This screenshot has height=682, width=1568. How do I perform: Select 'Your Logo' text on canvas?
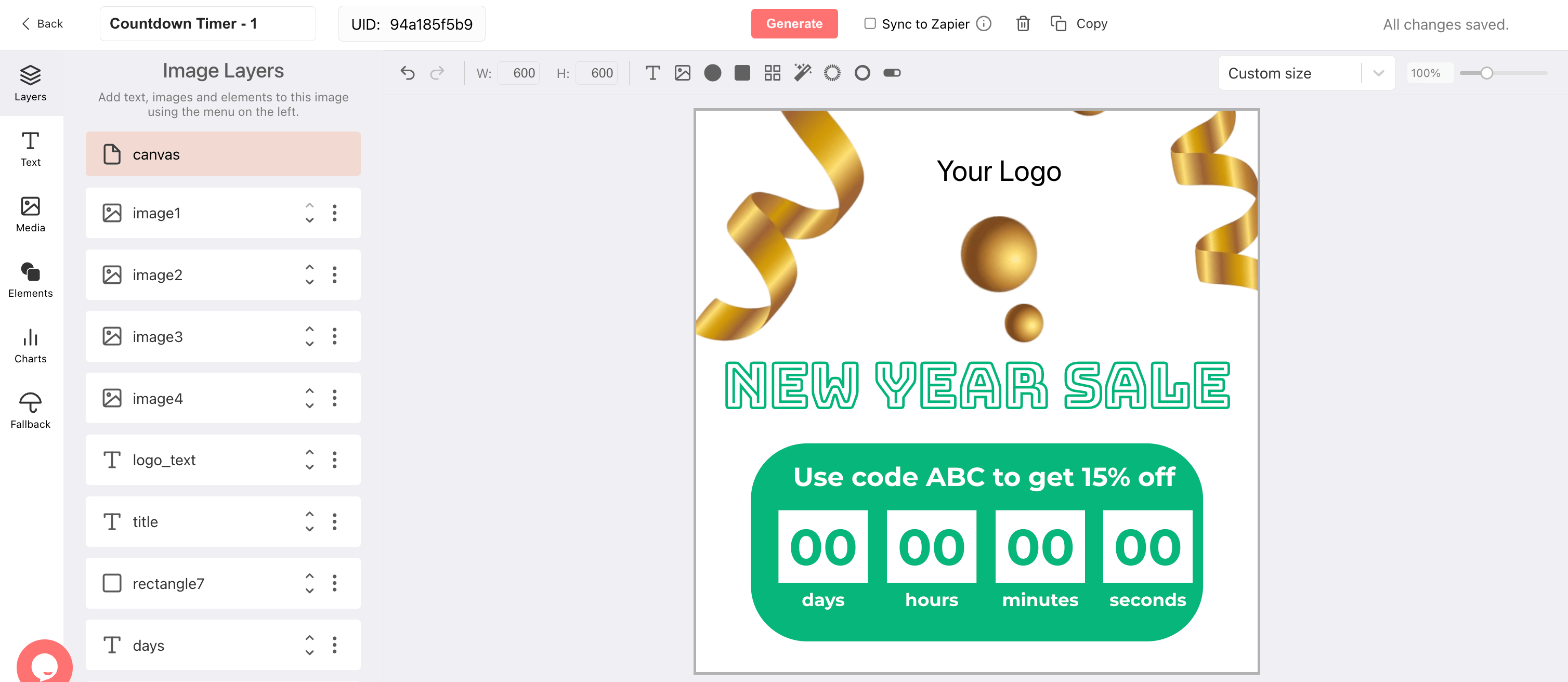(998, 171)
